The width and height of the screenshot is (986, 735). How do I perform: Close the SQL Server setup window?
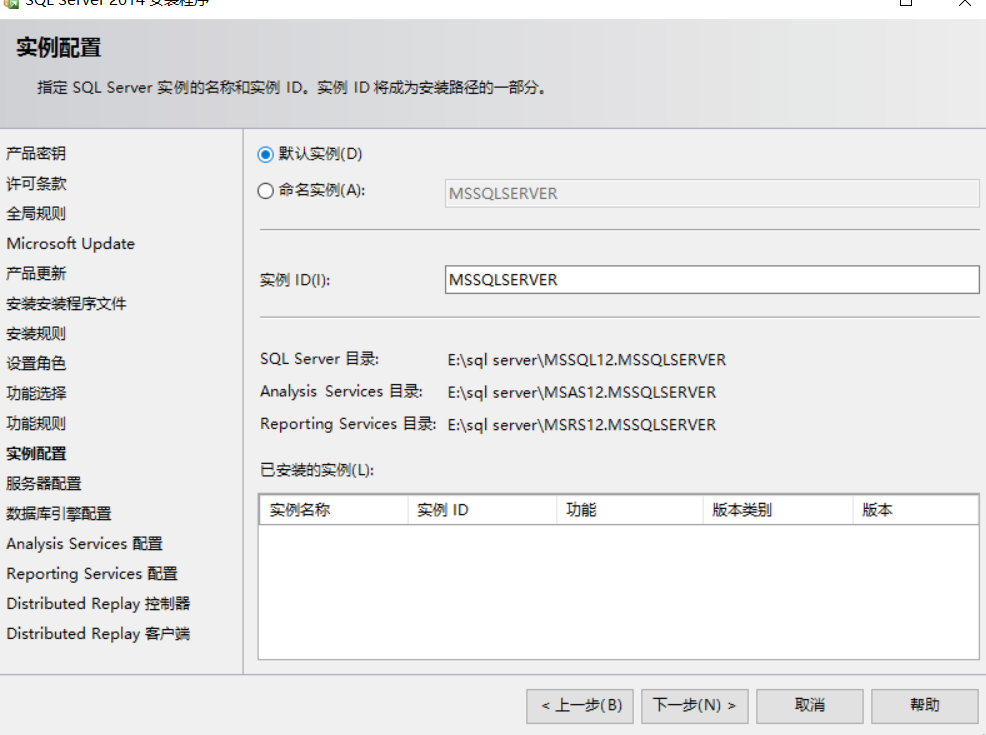click(965, 3)
